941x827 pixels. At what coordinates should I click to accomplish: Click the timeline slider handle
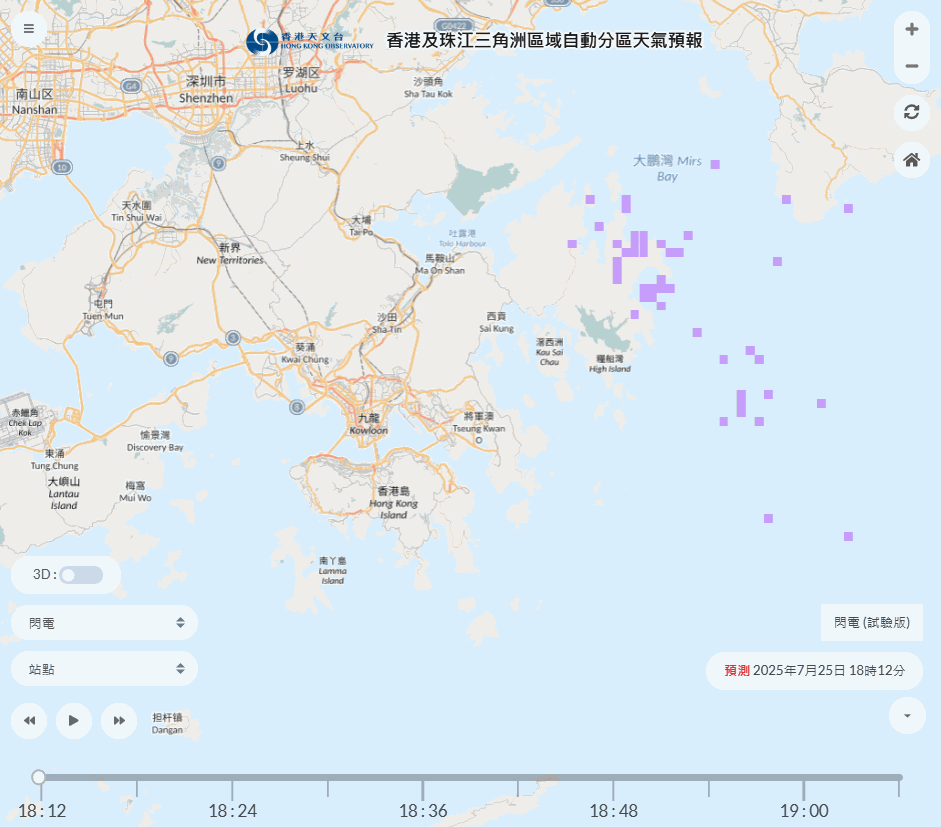coord(39,777)
